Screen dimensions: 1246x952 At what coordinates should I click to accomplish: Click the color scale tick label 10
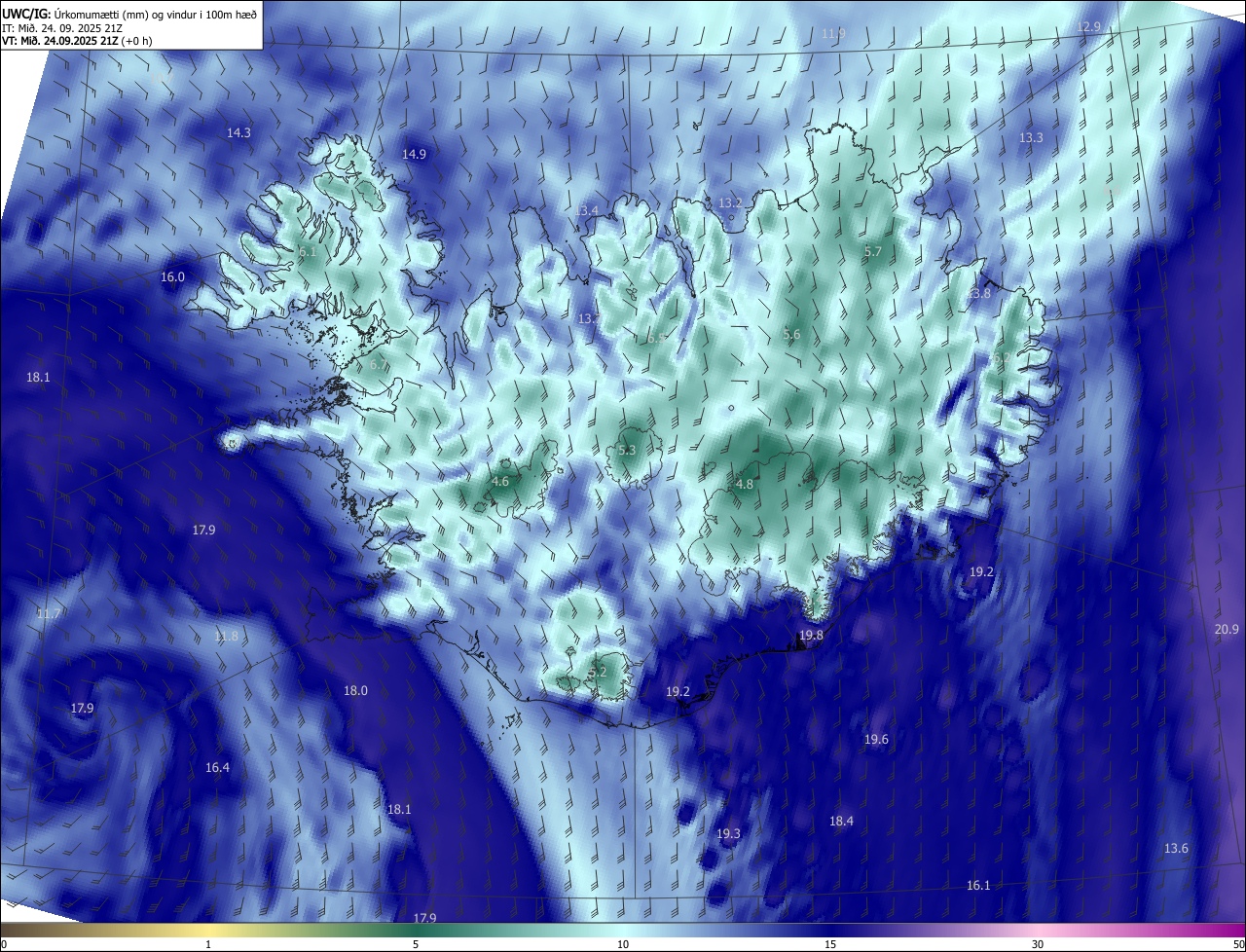point(623,945)
